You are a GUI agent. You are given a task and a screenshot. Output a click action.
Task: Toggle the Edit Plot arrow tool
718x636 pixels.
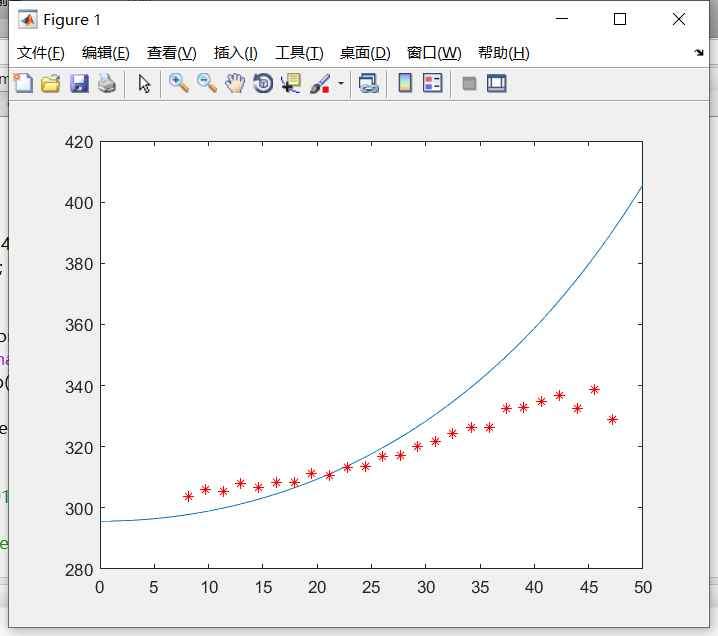(144, 84)
